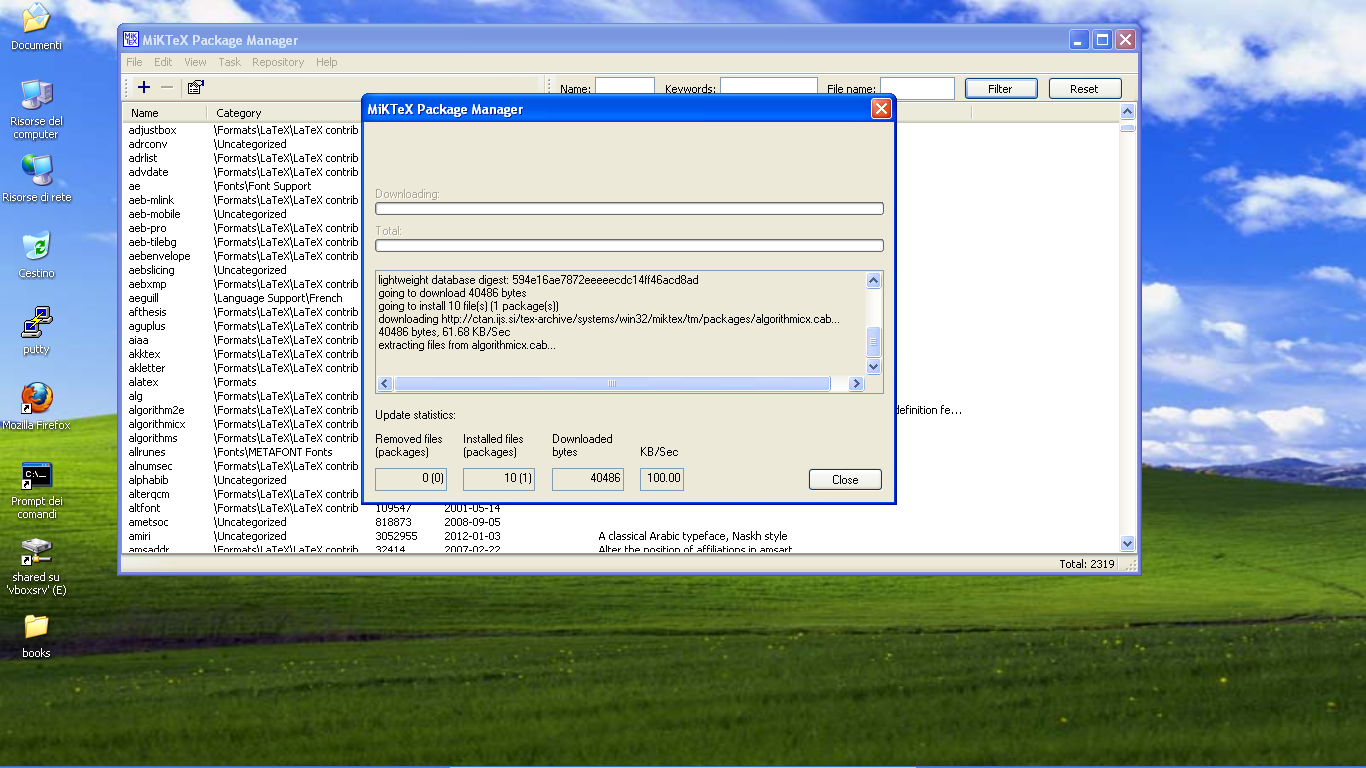The image size is (1366, 768).
Task: Click log line 'extracting files from algorithmicx.cab...'
Action: pyautogui.click(x=467, y=345)
